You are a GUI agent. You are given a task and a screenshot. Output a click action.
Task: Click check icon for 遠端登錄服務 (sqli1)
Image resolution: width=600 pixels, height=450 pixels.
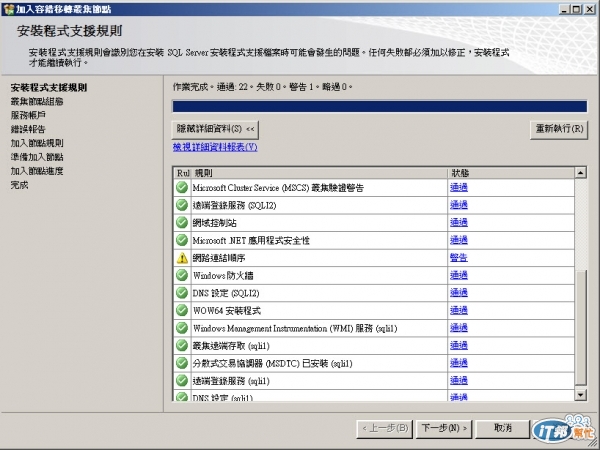point(182,381)
